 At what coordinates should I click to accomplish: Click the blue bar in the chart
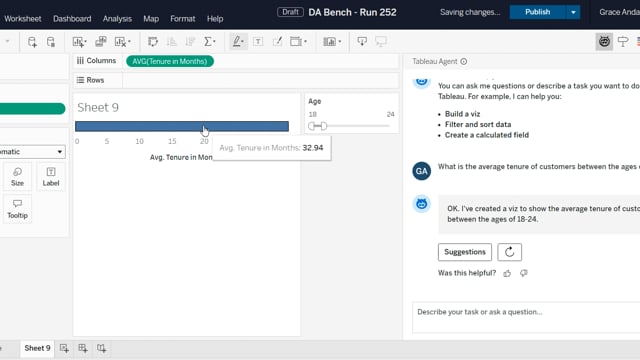pyautogui.click(x=182, y=126)
